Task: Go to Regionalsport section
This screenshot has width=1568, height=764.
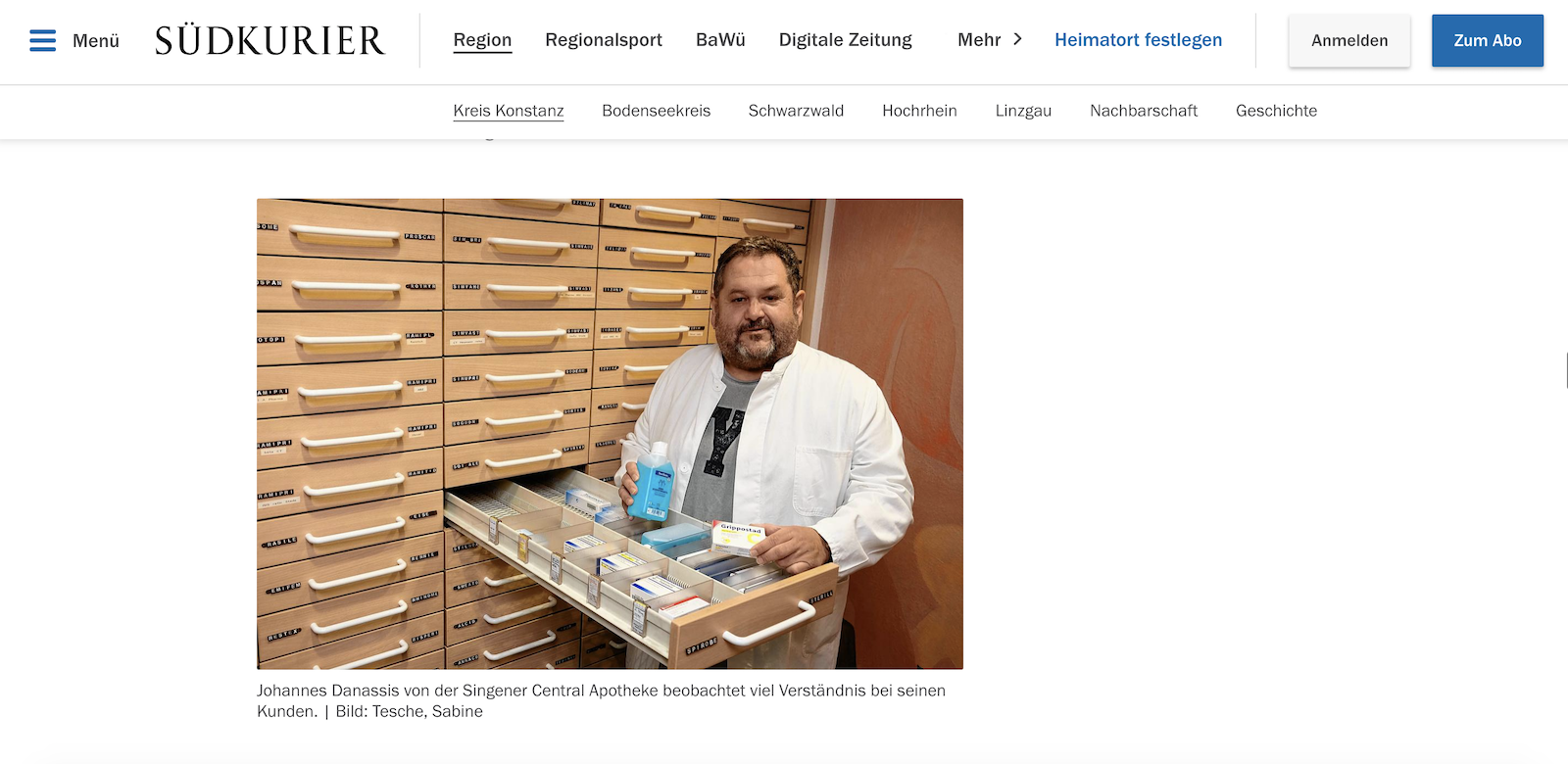Action: click(604, 40)
